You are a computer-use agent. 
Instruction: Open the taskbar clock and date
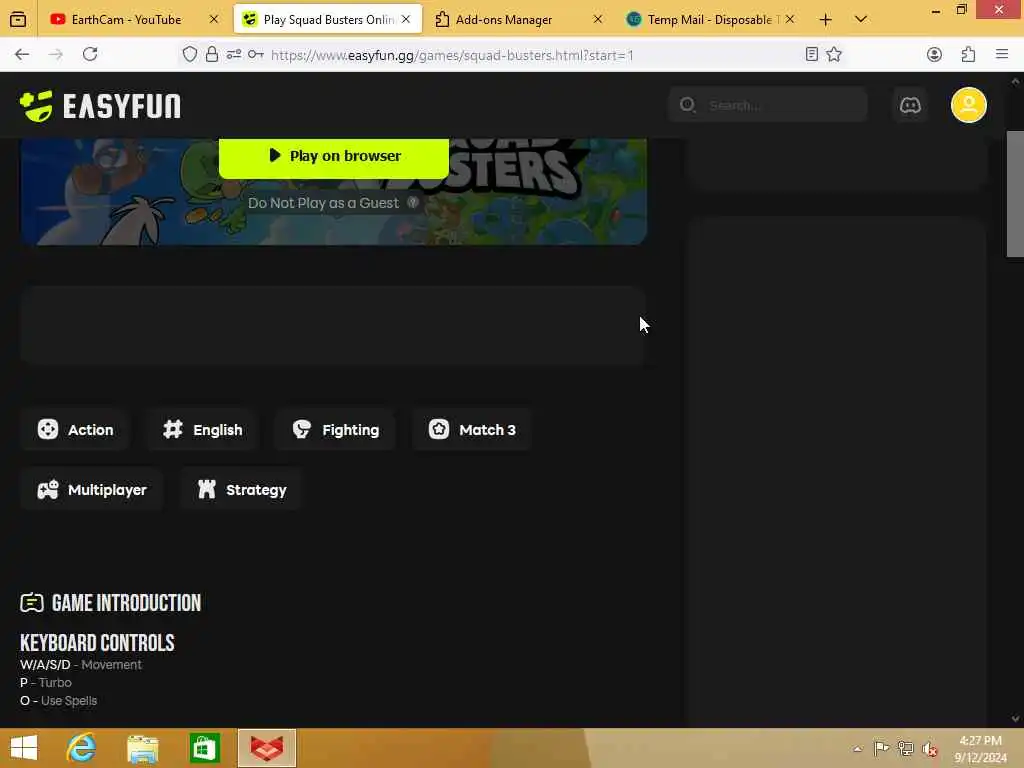coord(981,749)
